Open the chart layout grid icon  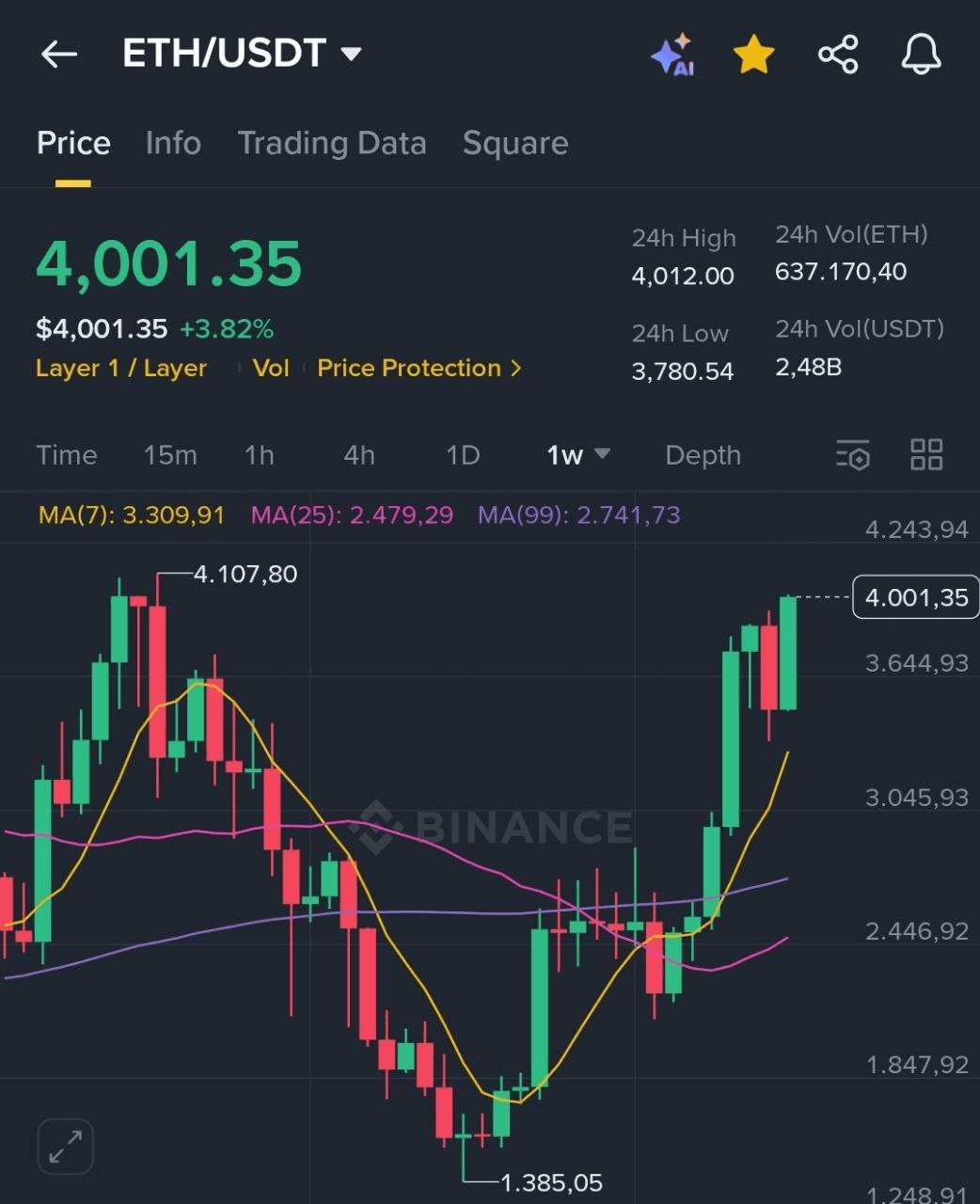[x=926, y=455]
